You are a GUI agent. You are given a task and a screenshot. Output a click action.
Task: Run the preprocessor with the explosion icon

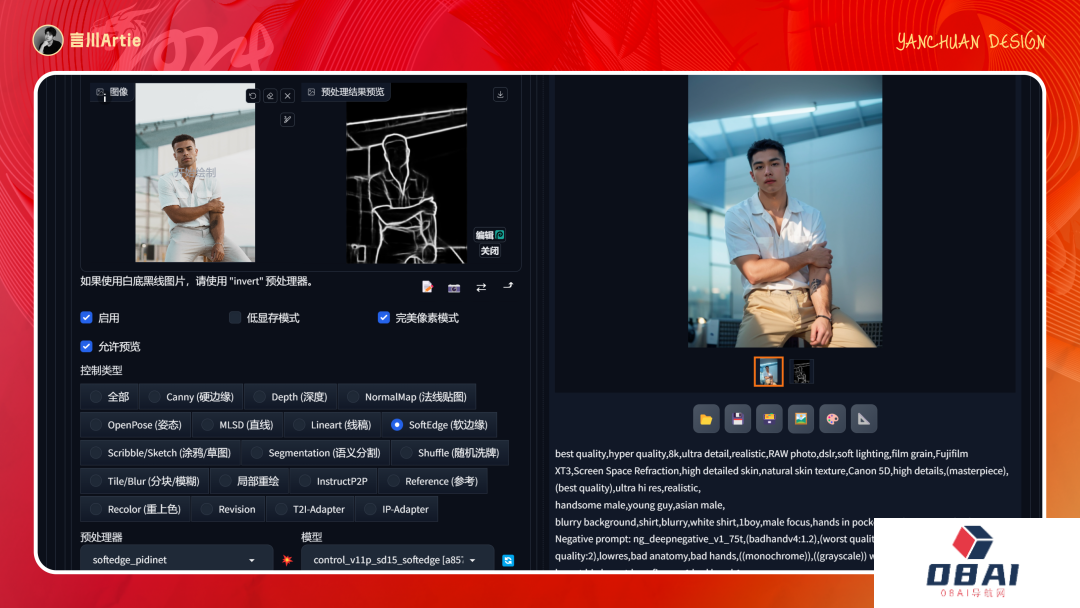[x=287, y=560]
